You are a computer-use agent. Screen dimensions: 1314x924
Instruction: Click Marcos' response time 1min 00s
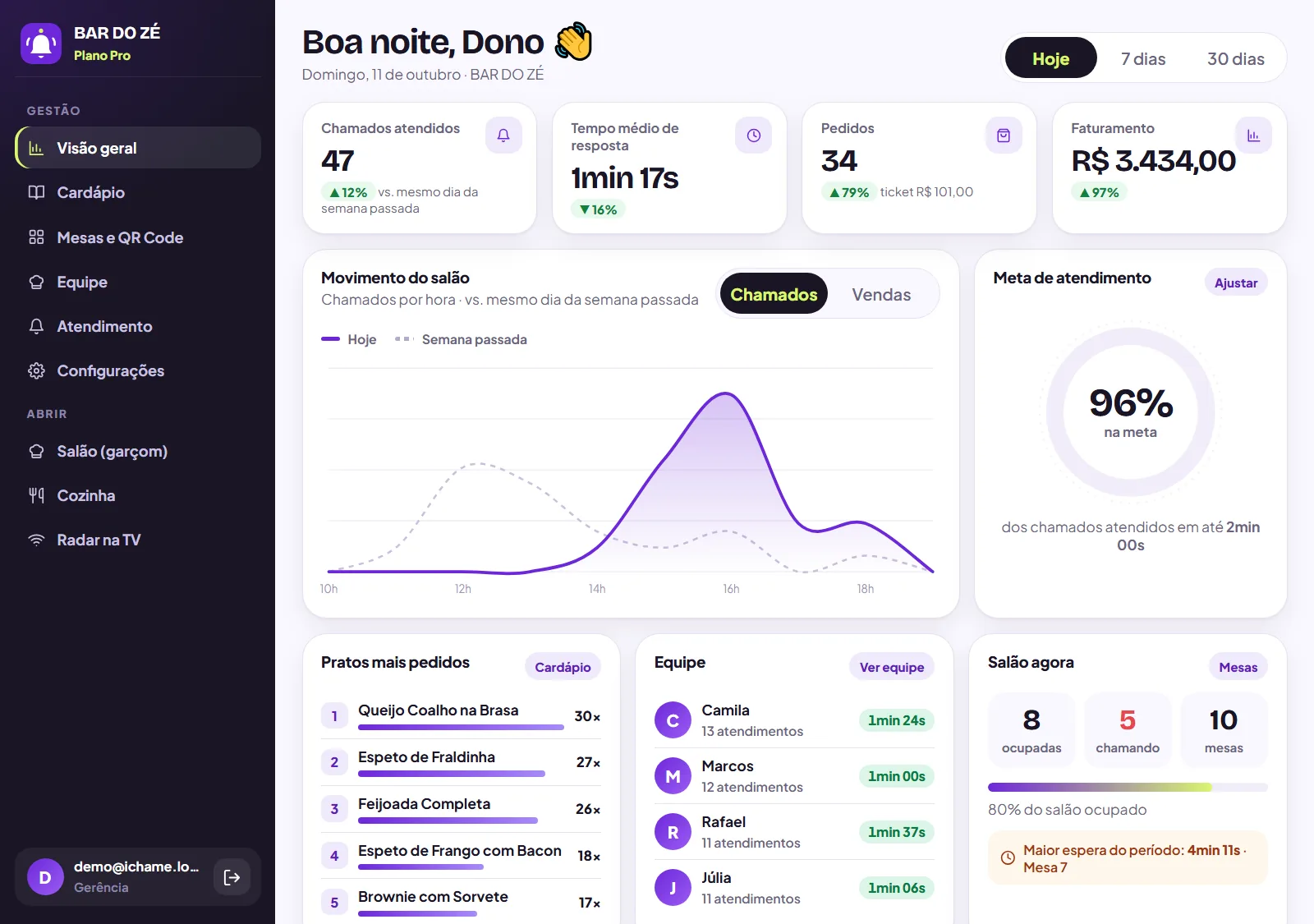tap(897, 776)
